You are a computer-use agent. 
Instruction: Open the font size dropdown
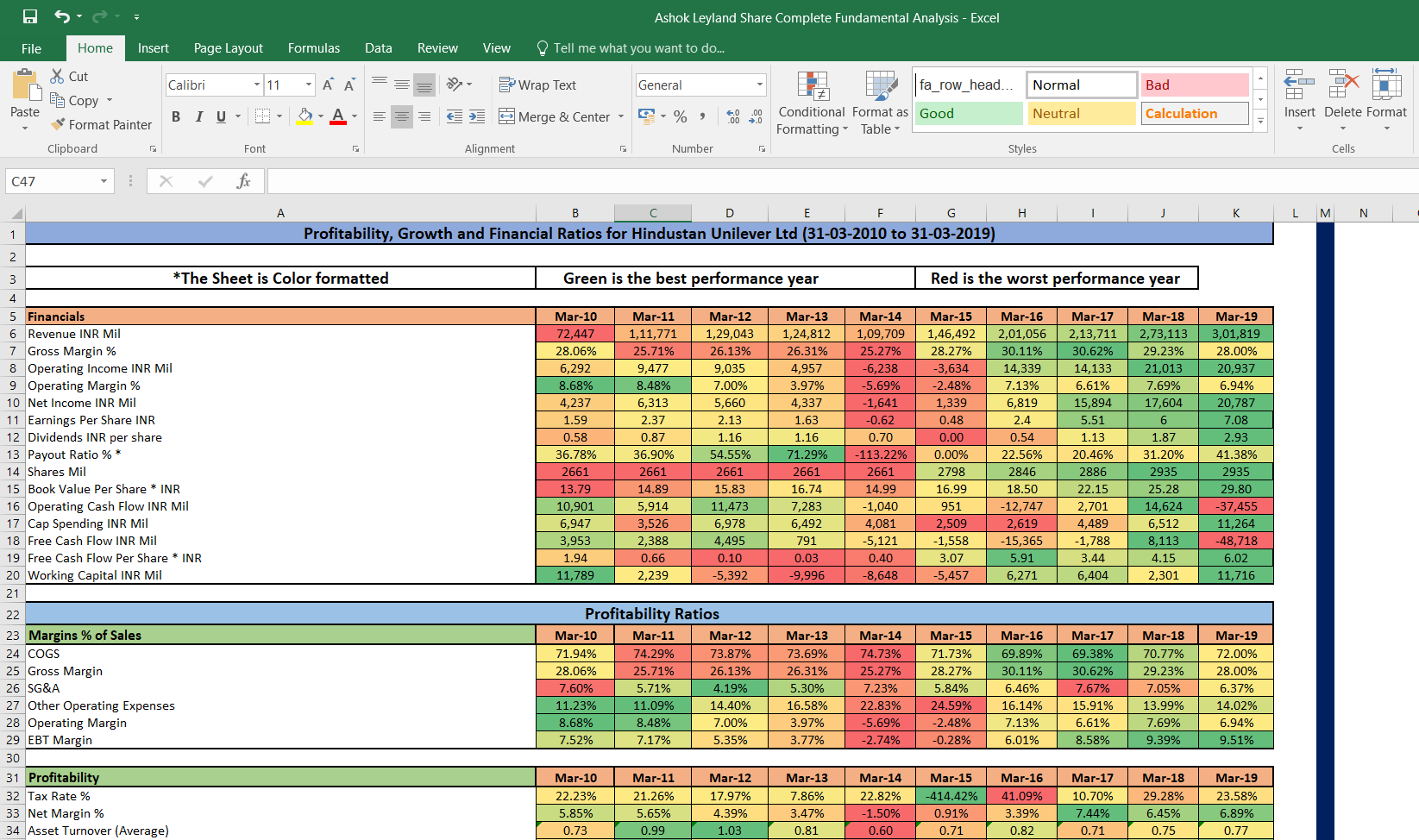click(309, 85)
